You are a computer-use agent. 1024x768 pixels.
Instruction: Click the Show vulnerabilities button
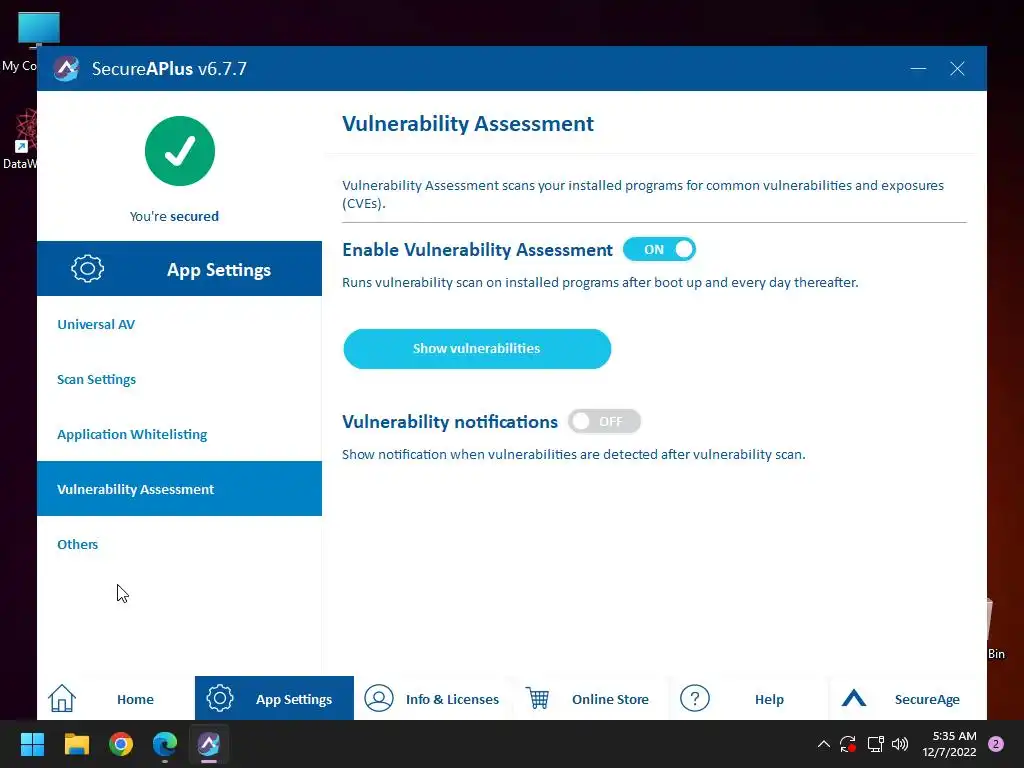[x=477, y=349]
